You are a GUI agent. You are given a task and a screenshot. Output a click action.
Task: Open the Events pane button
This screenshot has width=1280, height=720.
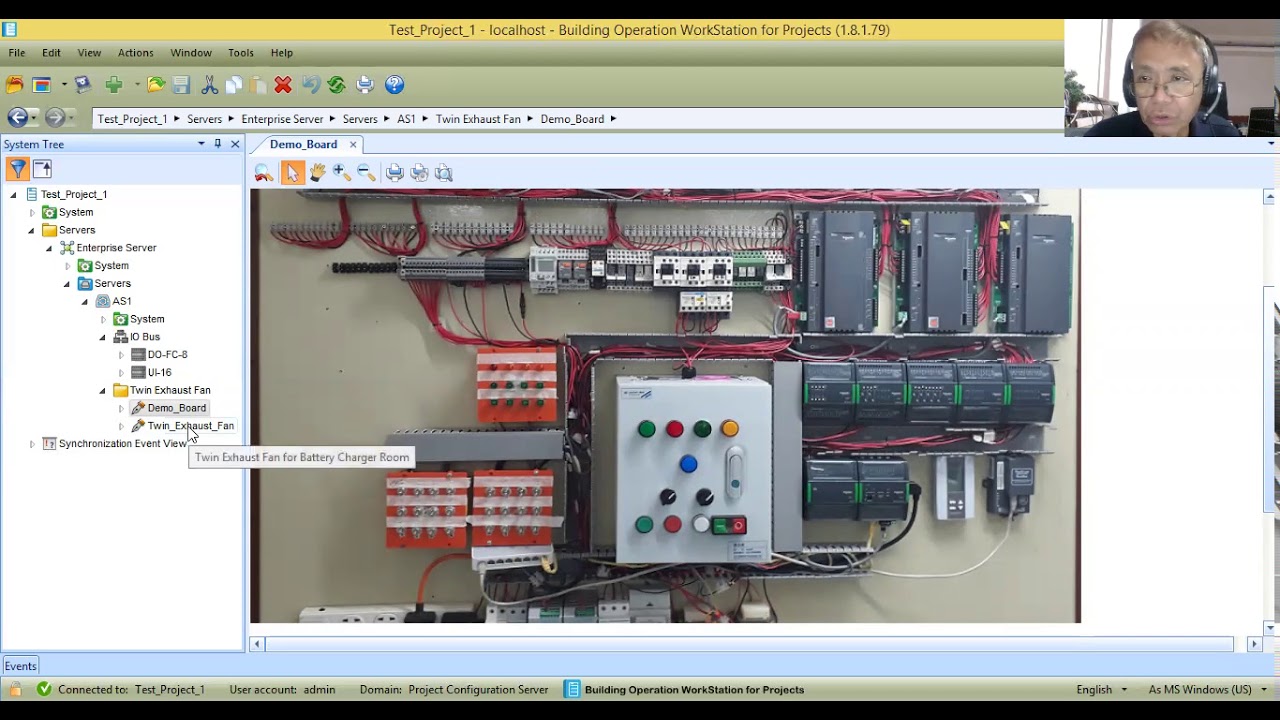click(x=20, y=666)
